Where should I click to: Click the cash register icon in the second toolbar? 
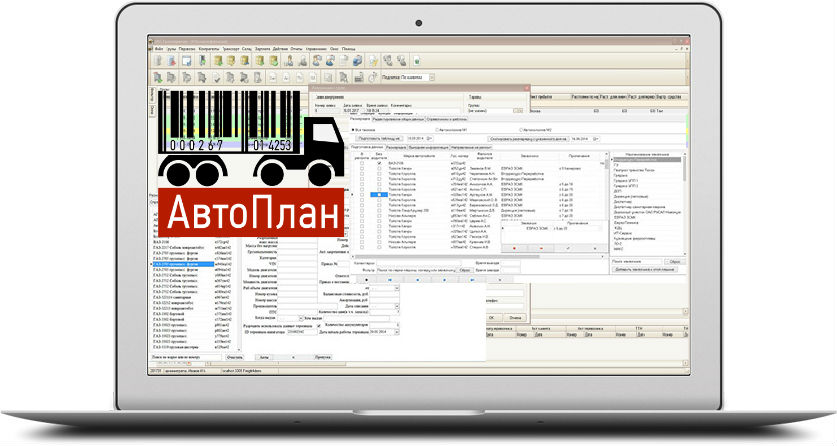[x=358, y=77]
